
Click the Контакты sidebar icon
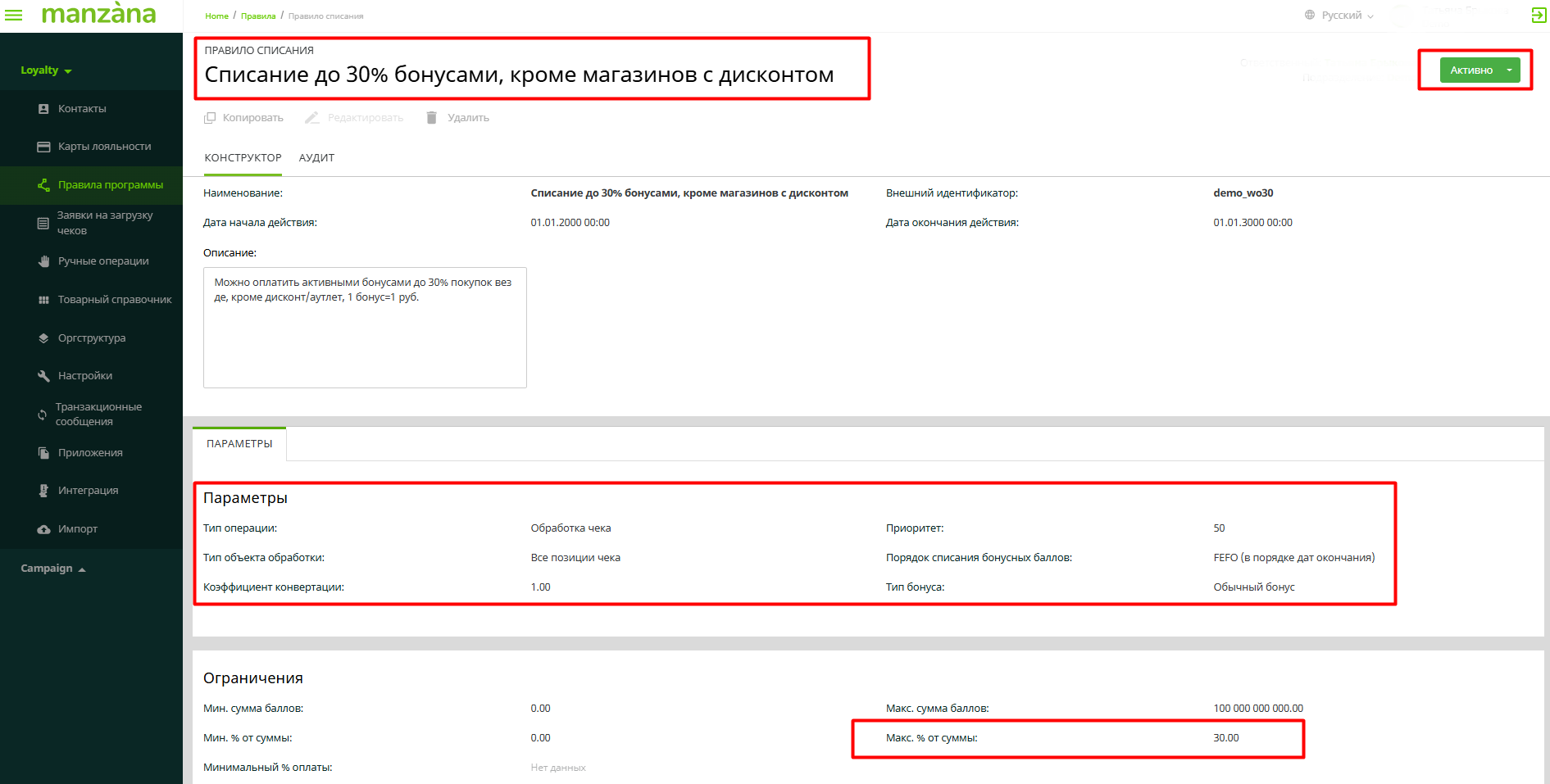(x=43, y=109)
